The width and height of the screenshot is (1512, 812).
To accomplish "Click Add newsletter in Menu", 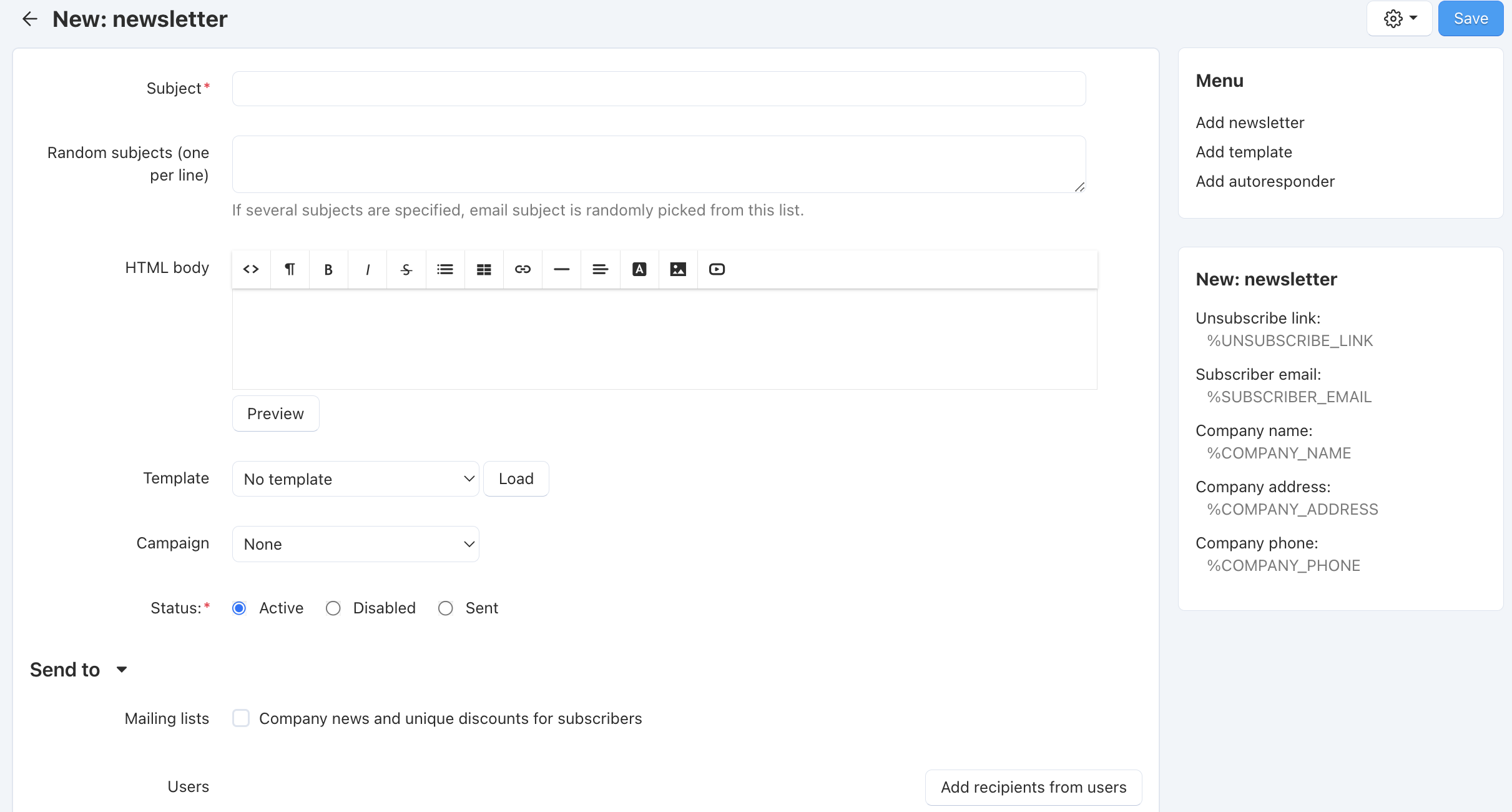I will click(x=1250, y=122).
